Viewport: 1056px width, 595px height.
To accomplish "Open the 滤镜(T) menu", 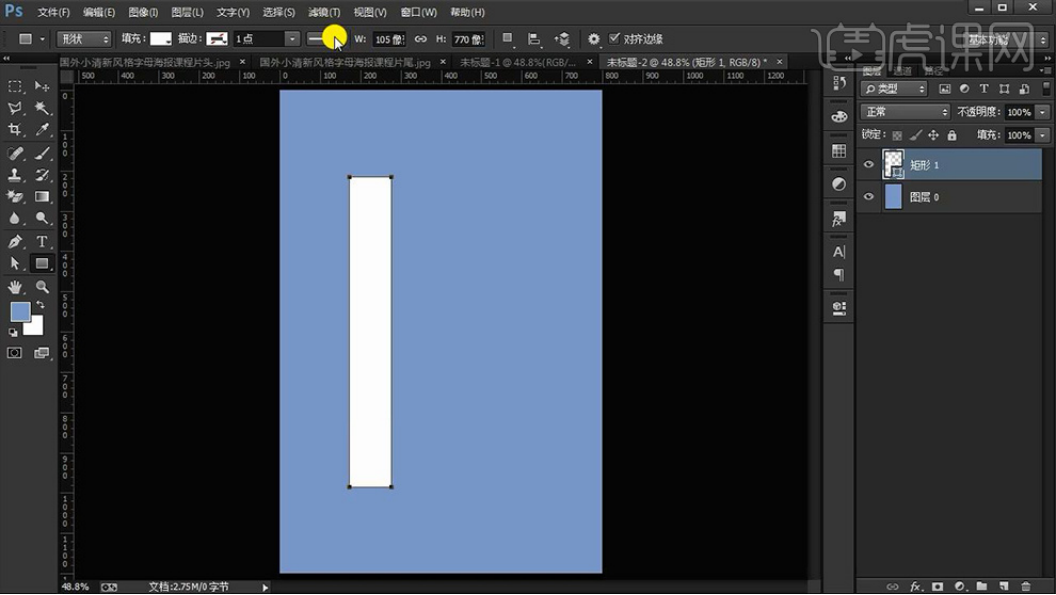I will tap(324, 12).
